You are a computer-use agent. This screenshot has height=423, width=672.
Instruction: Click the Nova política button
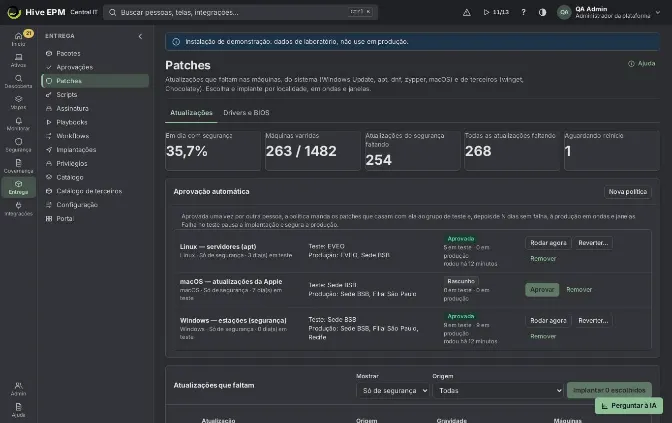(628, 192)
